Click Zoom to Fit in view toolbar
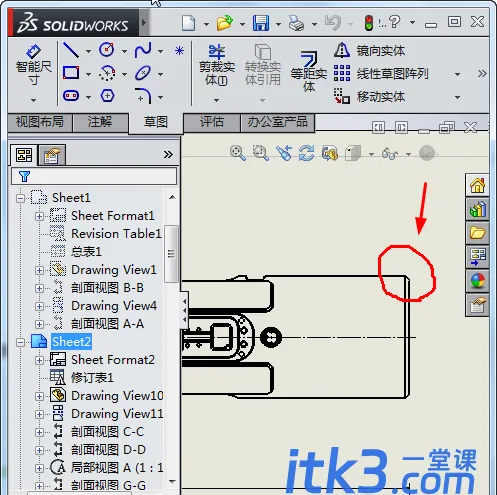This screenshot has height=495, width=497. coord(238,153)
